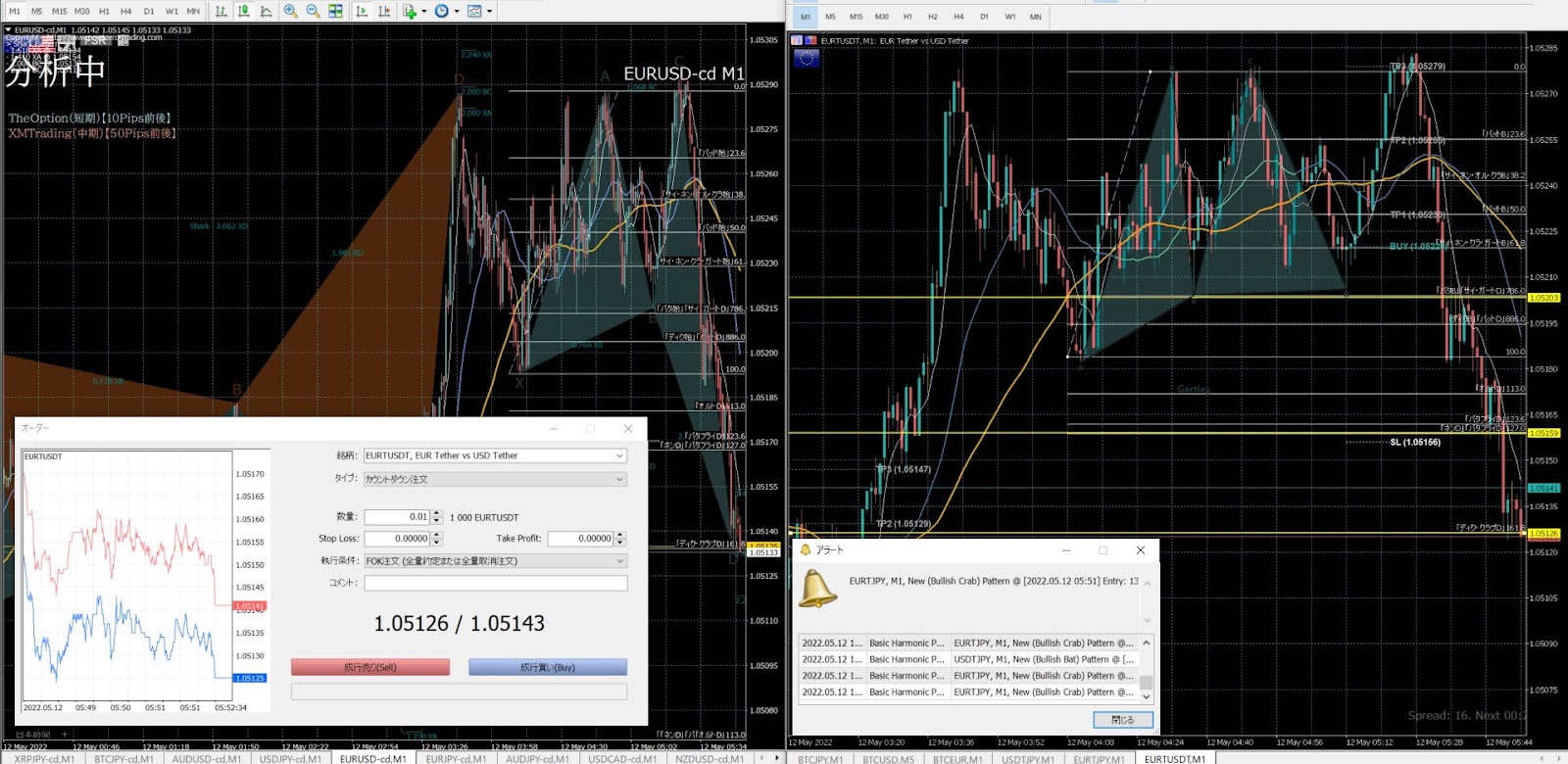Open the BTCUSD,M5 chart tab
Viewport: 1568px width, 764px height.
click(x=888, y=759)
